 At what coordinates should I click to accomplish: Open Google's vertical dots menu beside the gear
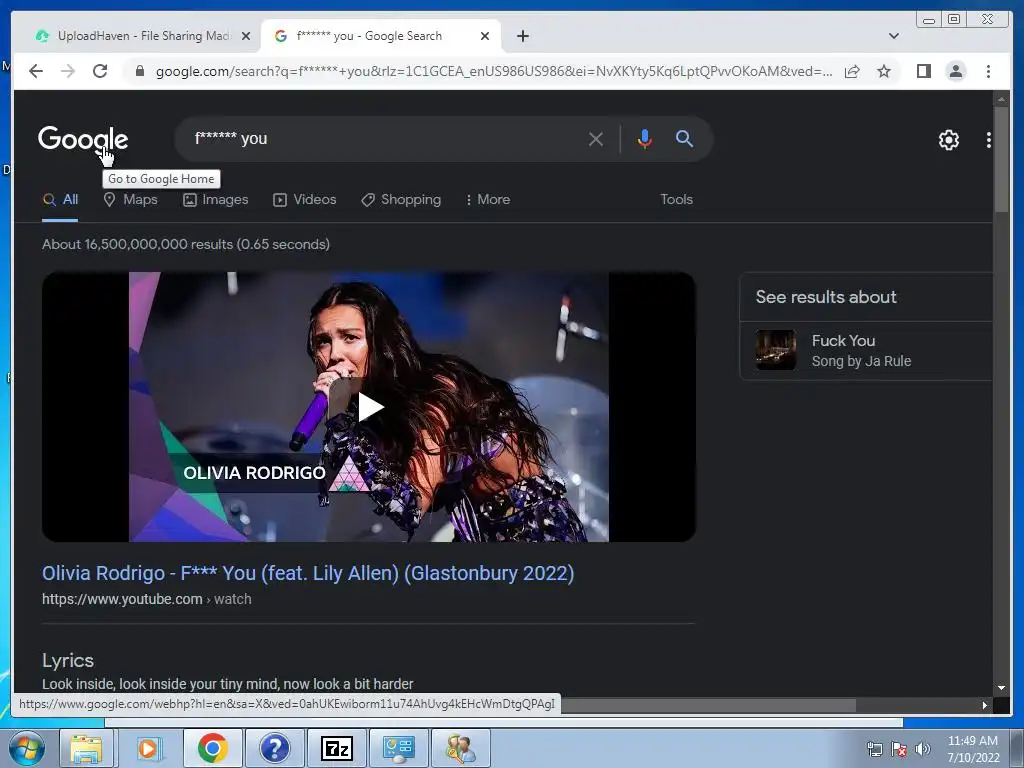[988, 140]
